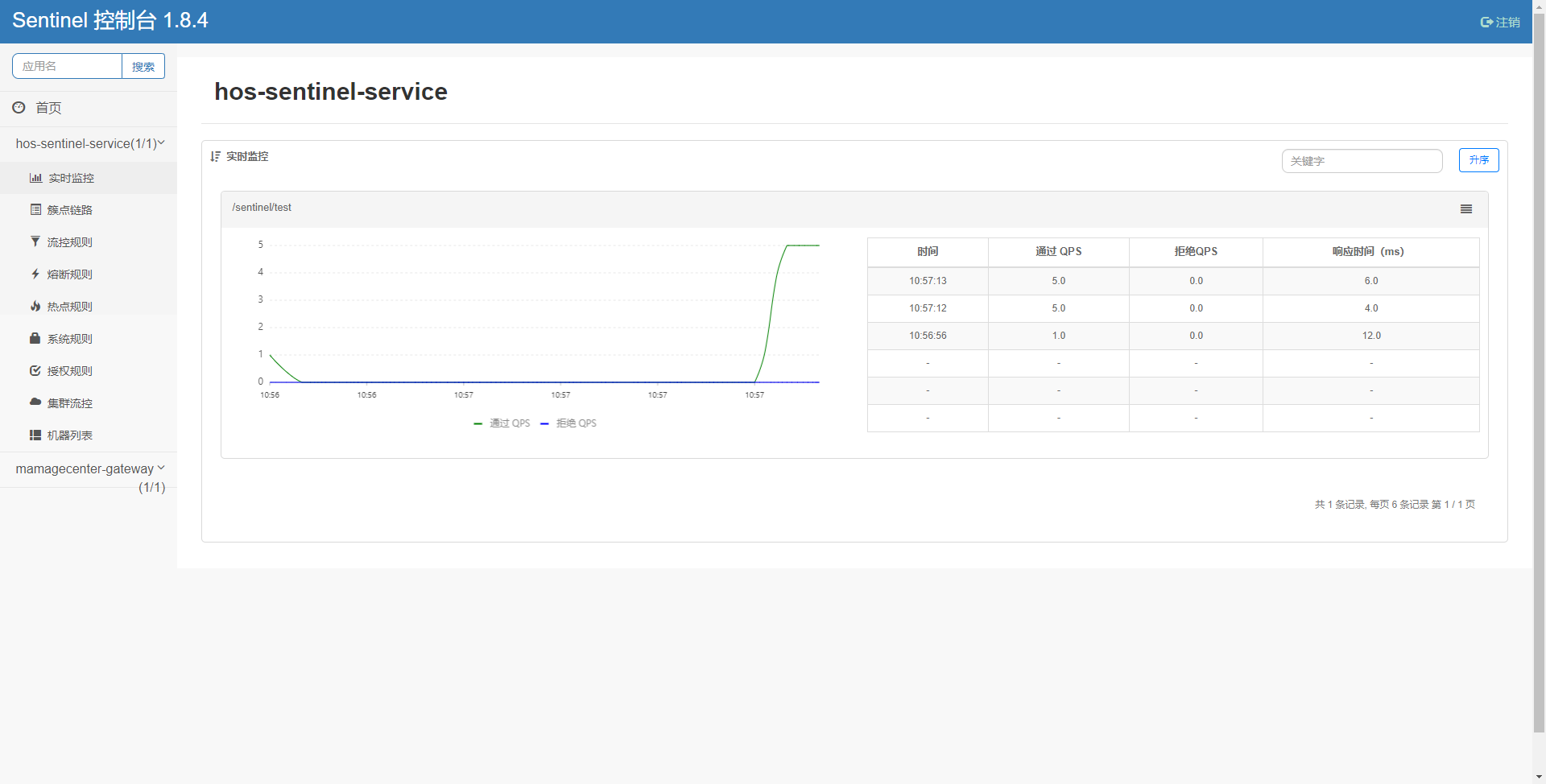
Task: Click the 系统规则 lock icon
Action: pos(35,338)
